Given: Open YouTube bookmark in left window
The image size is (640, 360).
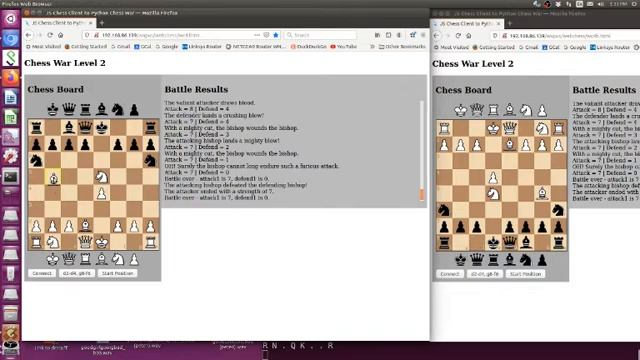Looking at the screenshot, I should (x=343, y=47).
